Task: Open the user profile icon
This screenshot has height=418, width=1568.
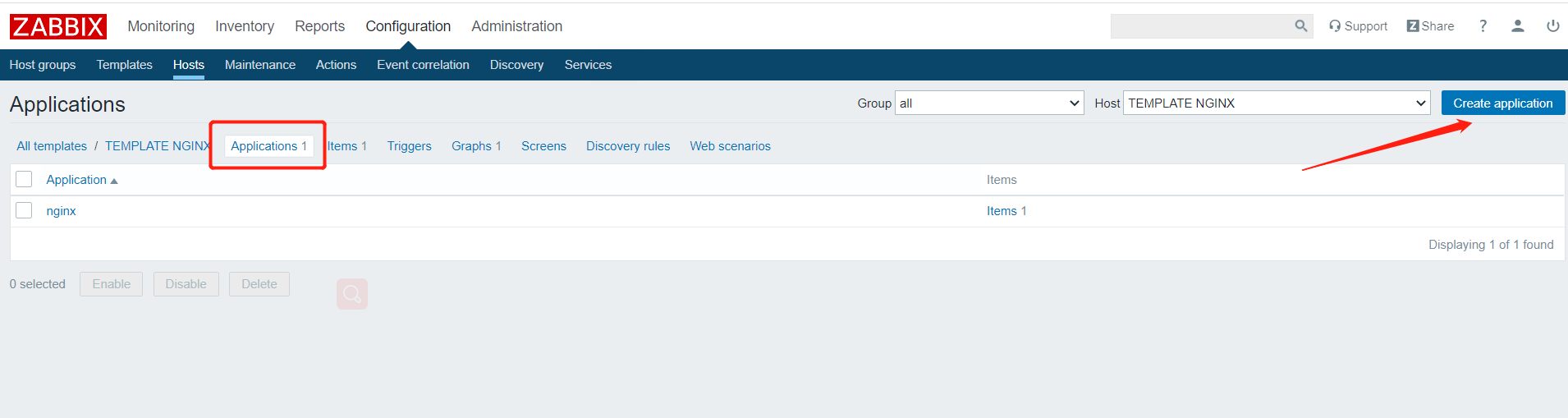Action: point(1518,26)
